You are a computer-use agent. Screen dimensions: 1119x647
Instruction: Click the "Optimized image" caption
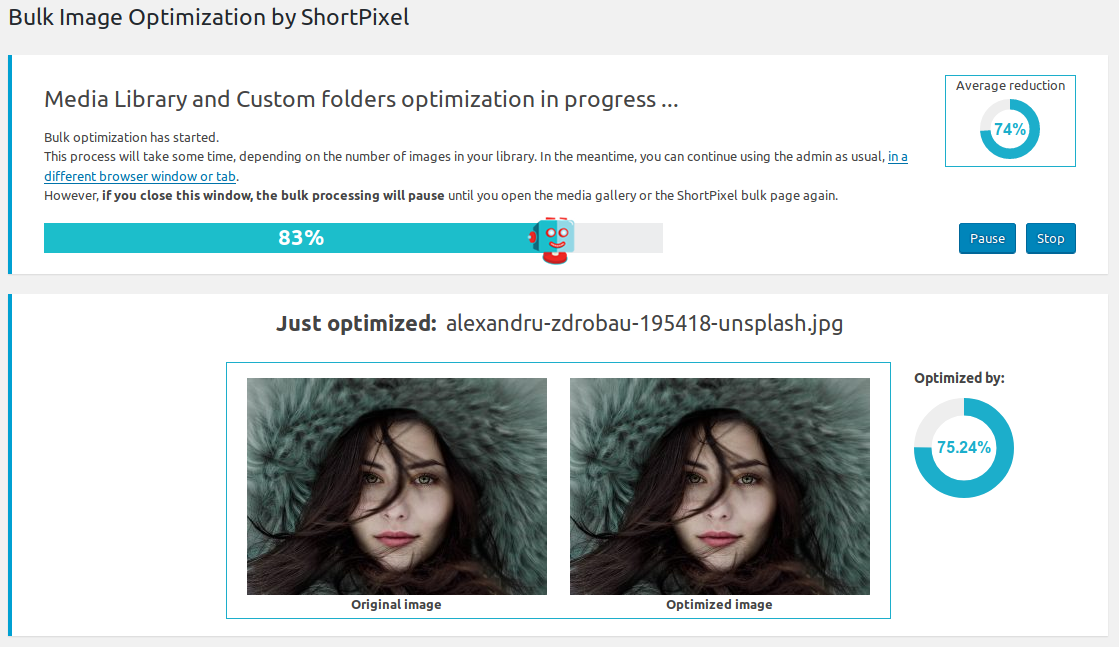pos(719,605)
